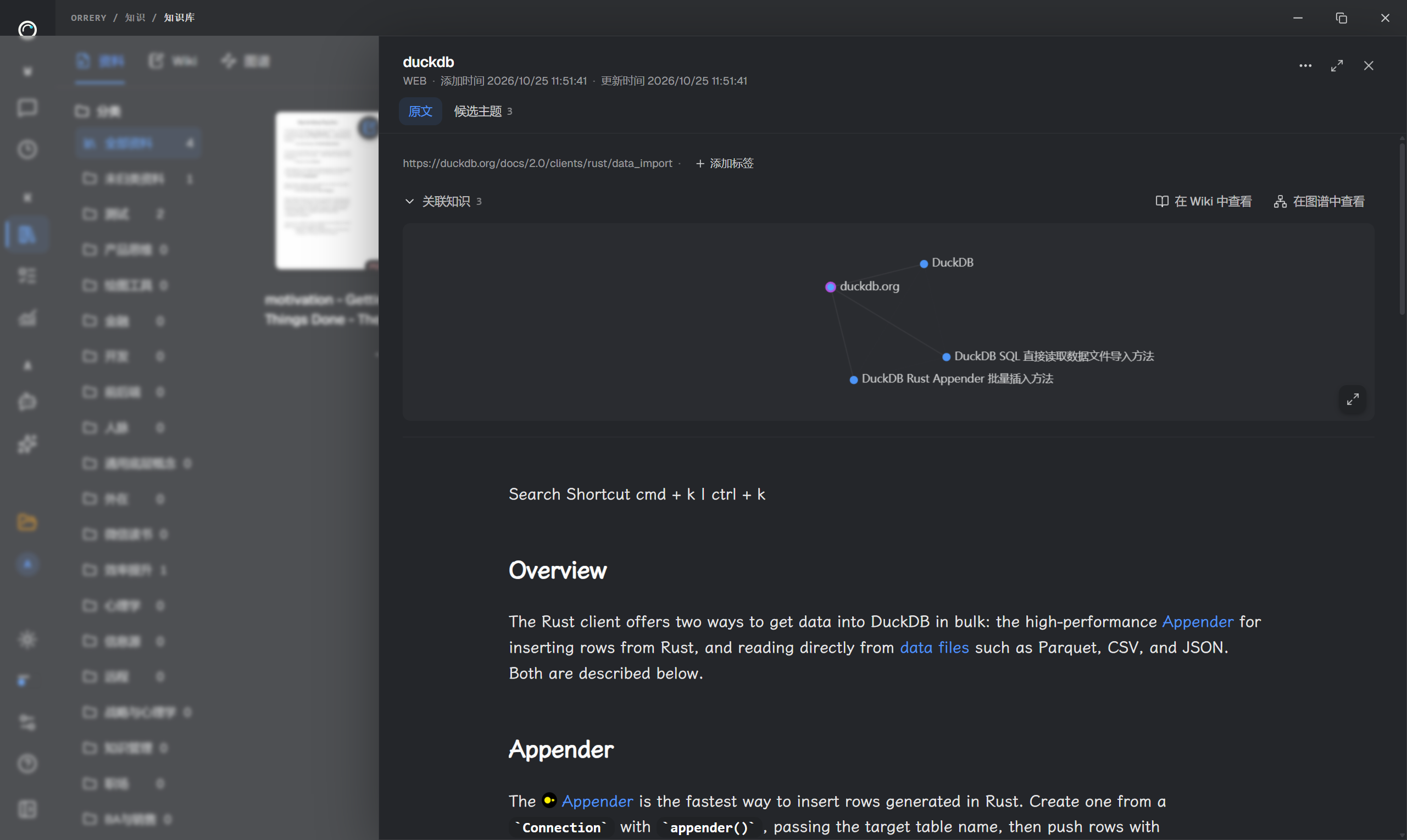Switch to the 原文 tab
Viewport: 1407px width, 840px height.
[420, 111]
